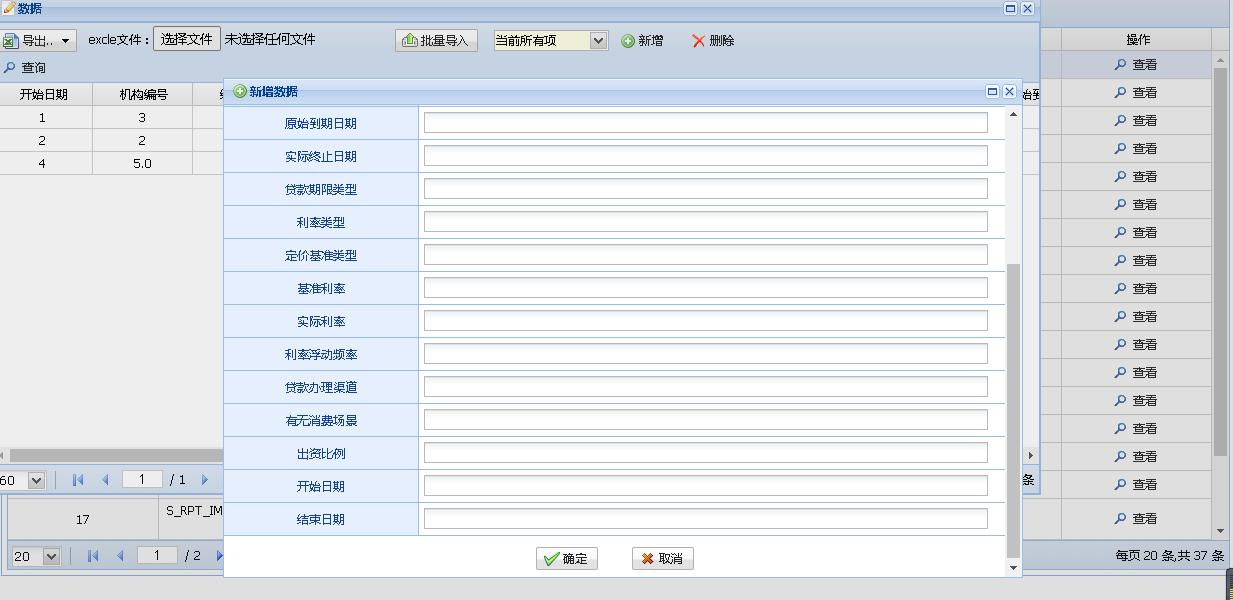Maximize the 新增数据 dialog window
Image resolution: width=1233 pixels, height=600 pixels.
click(992, 91)
